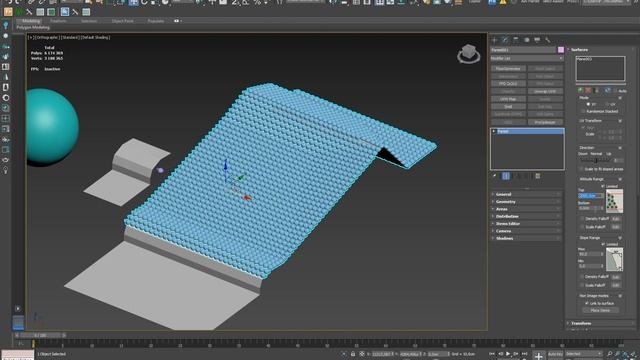
Task: Click the highlighted blue icon on second toolbar row
Action: pos(64,12)
